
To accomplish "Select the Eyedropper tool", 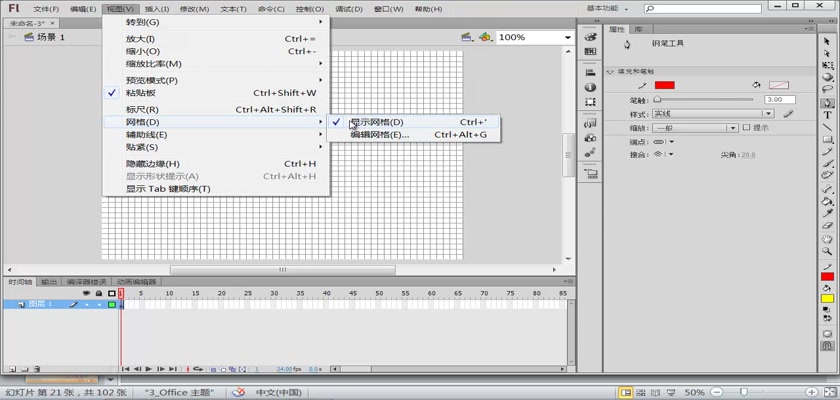I will (827, 214).
